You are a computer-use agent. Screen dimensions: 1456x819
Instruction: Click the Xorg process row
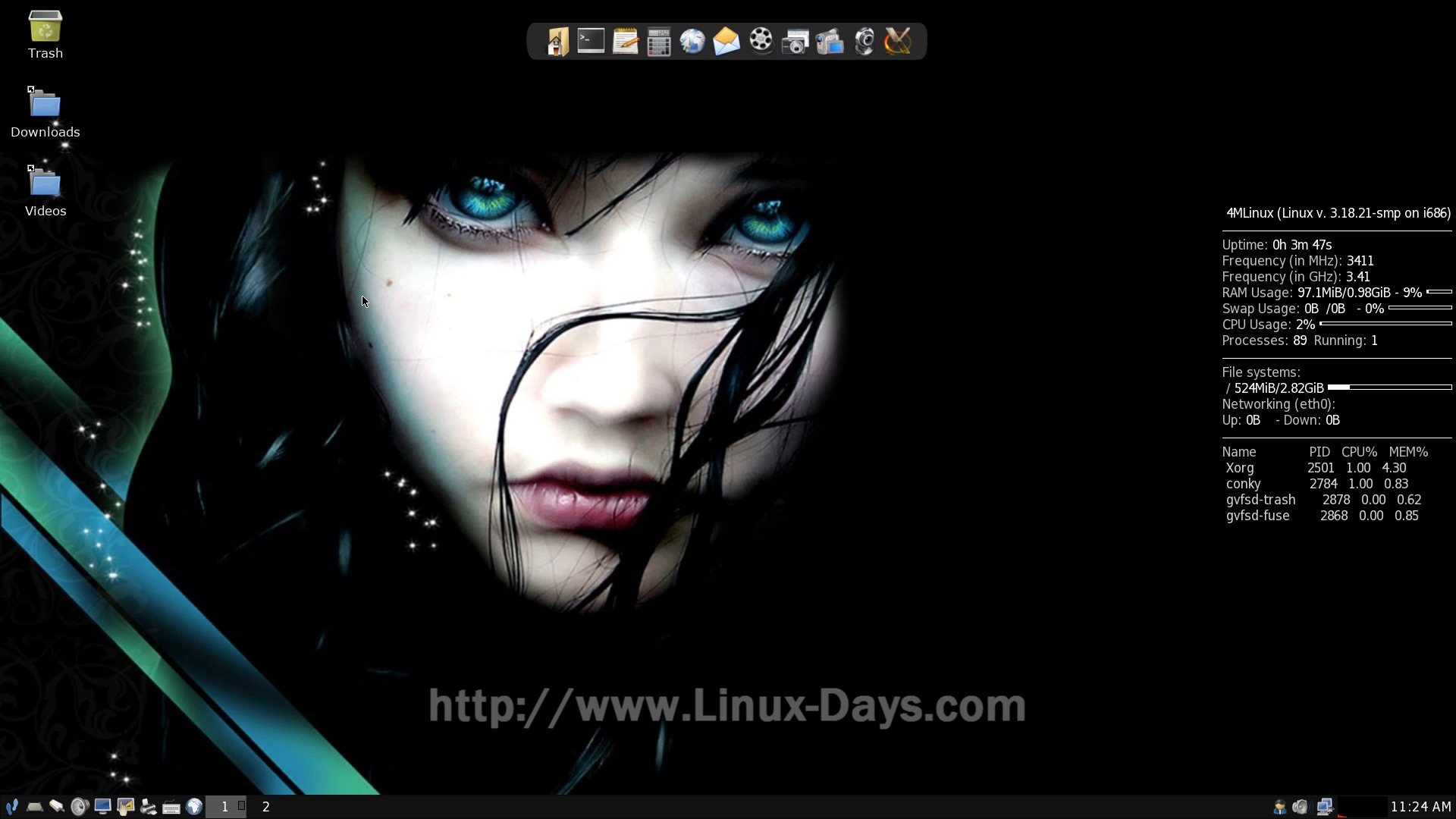click(1316, 468)
